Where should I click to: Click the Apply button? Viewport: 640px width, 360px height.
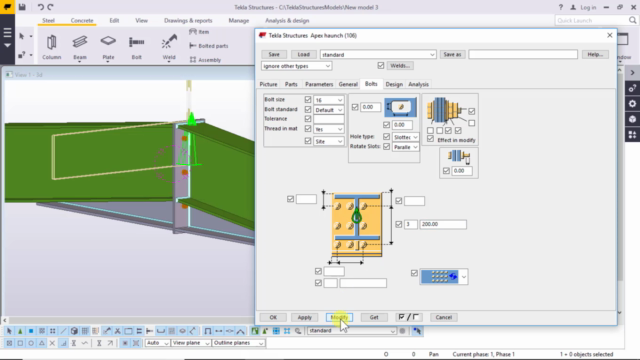[x=304, y=317]
